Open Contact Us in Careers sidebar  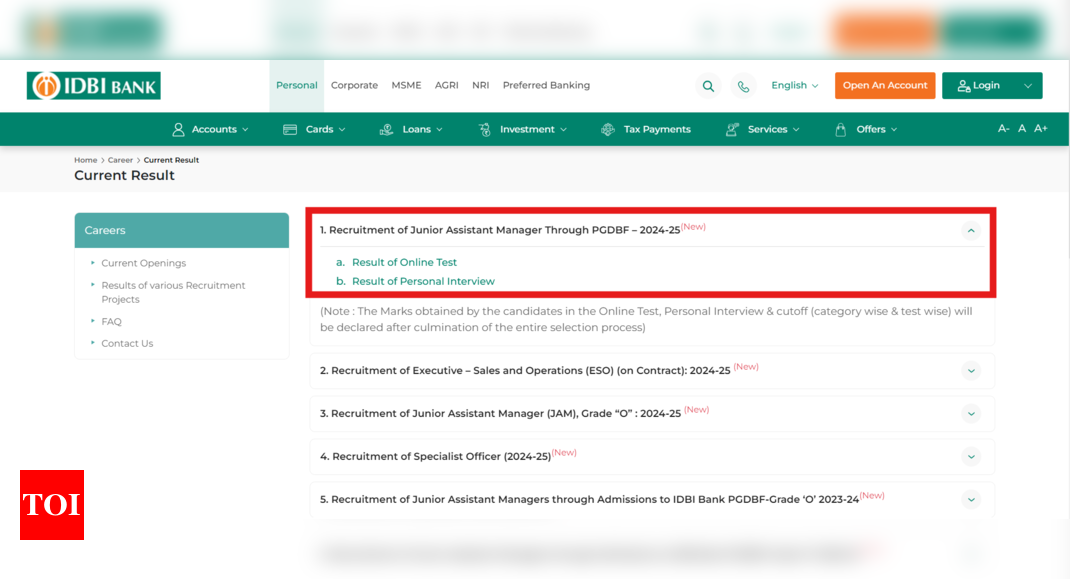tap(127, 343)
